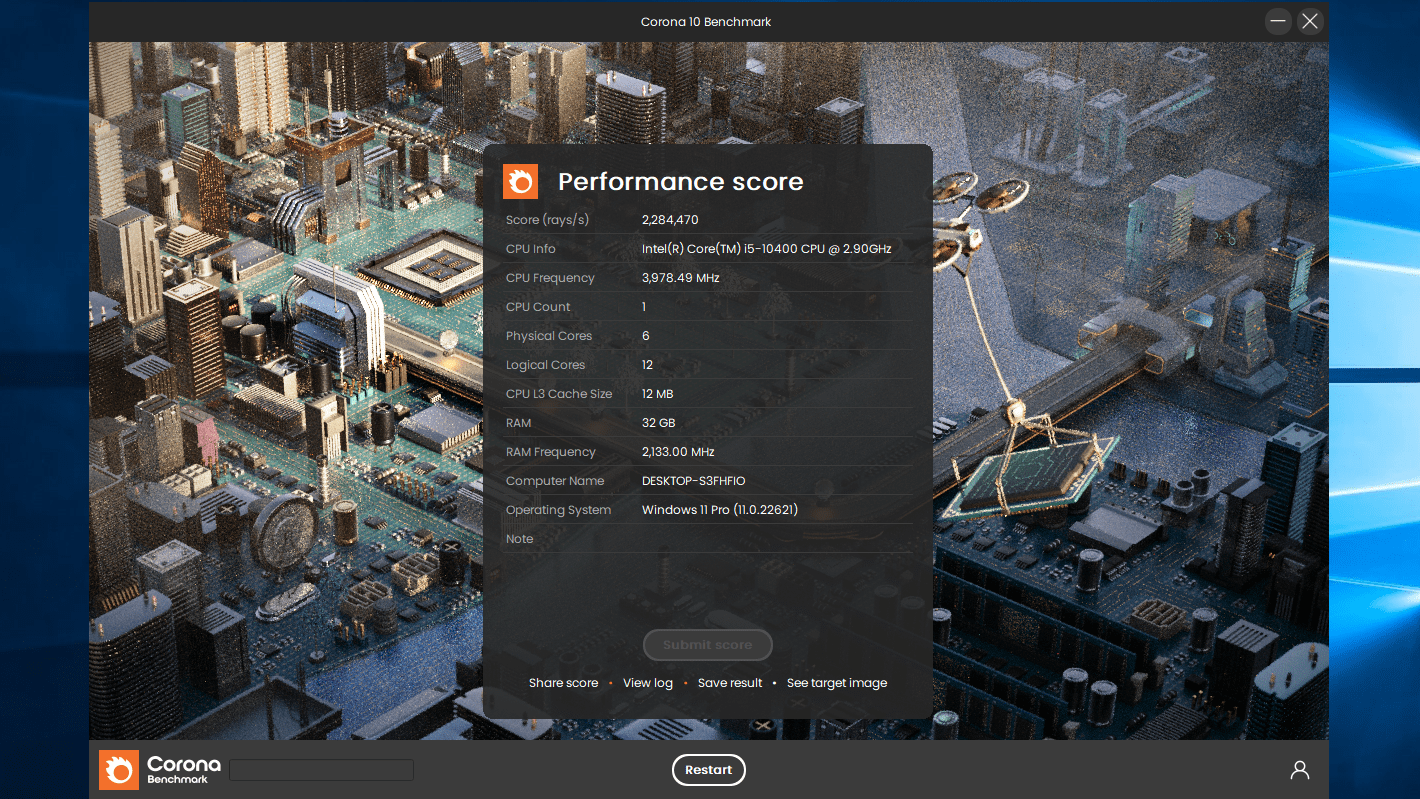Click the empty field in the bottom bar
This screenshot has height=799, width=1420.
pyautogui.click(x=322, y=770)
